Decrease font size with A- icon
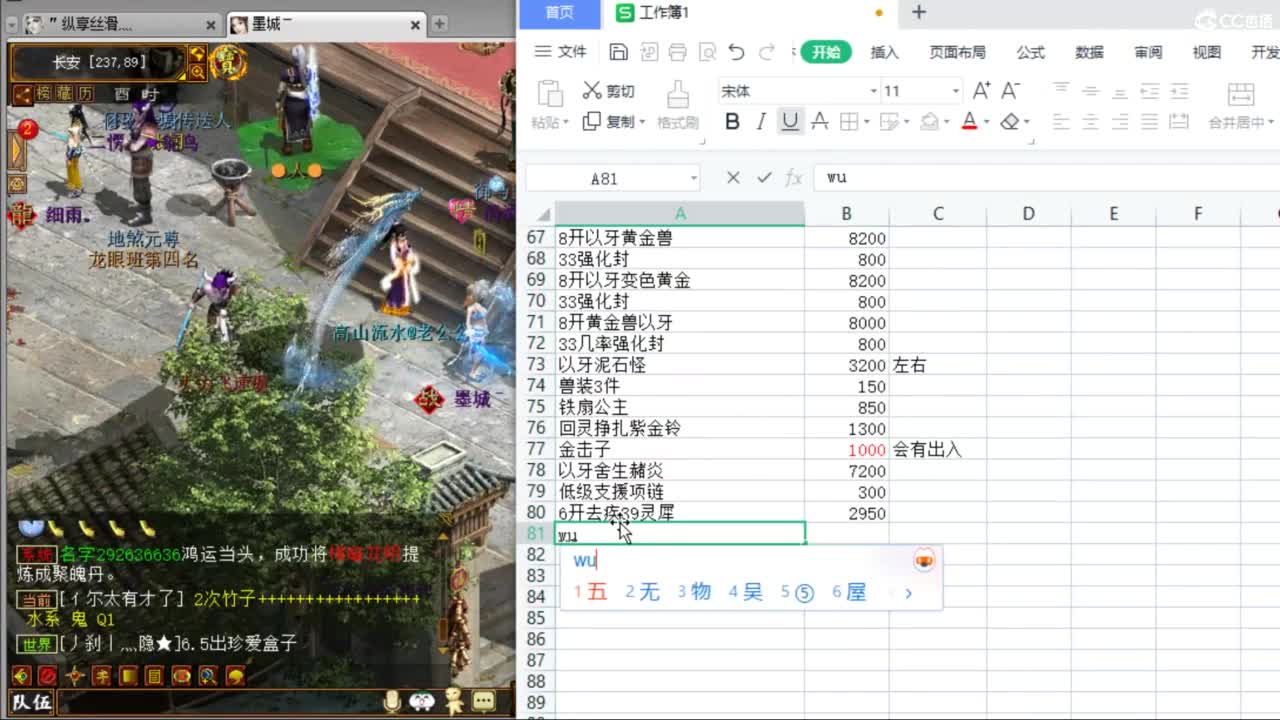This screenshot has height=720, width=1280. (1011, 91)
